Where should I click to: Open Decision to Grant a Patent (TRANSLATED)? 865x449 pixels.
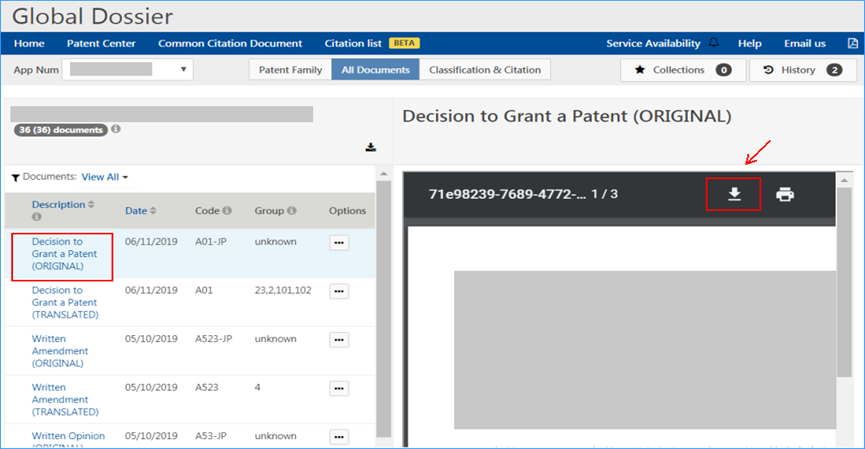tap(65, 302)
